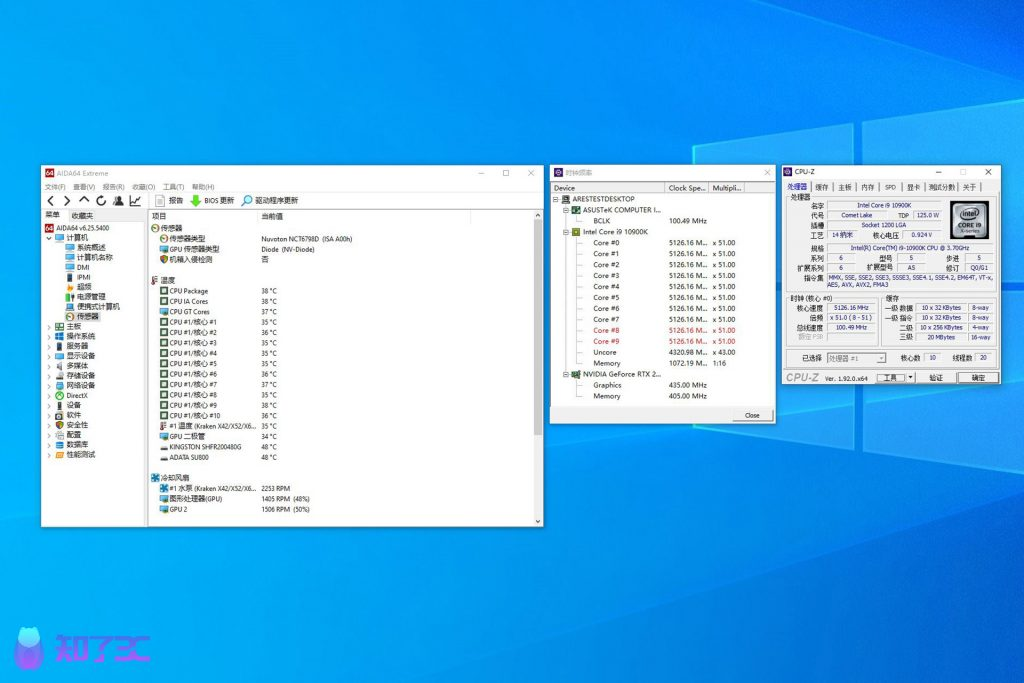Click the 安全性 shield icon

tap(59, 424)
